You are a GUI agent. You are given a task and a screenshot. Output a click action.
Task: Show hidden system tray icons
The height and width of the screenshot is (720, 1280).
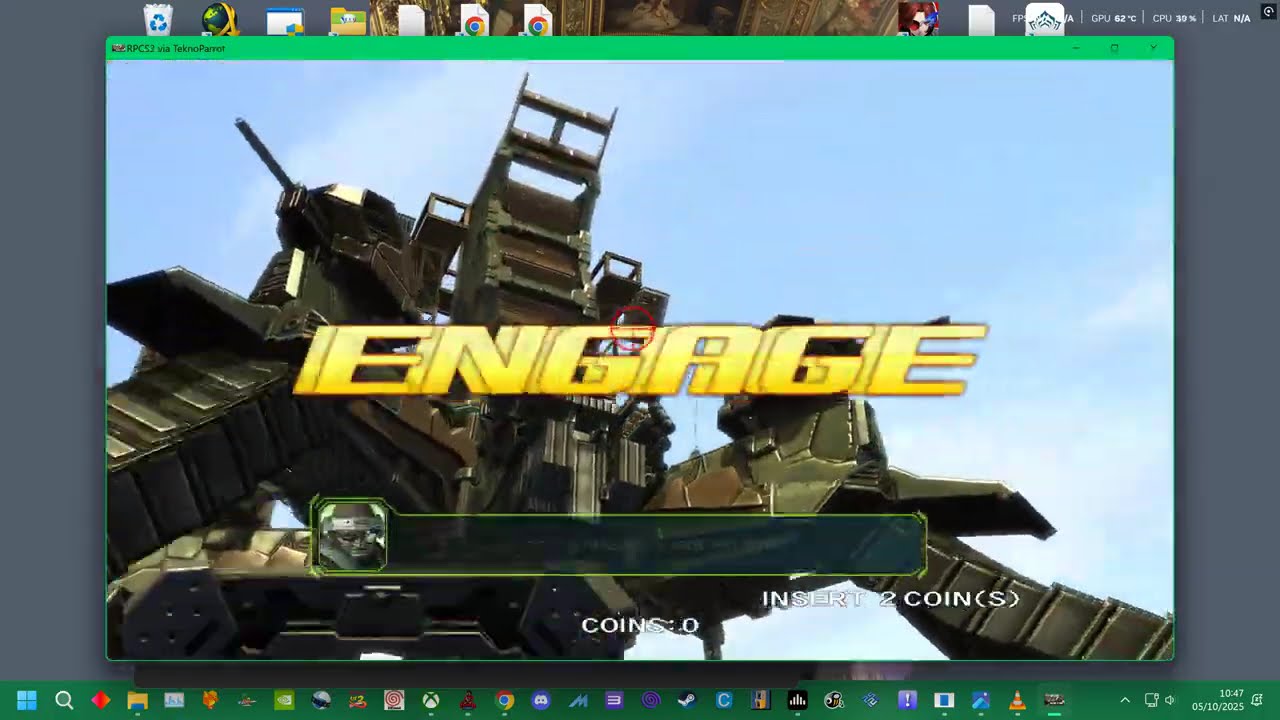1125,700
